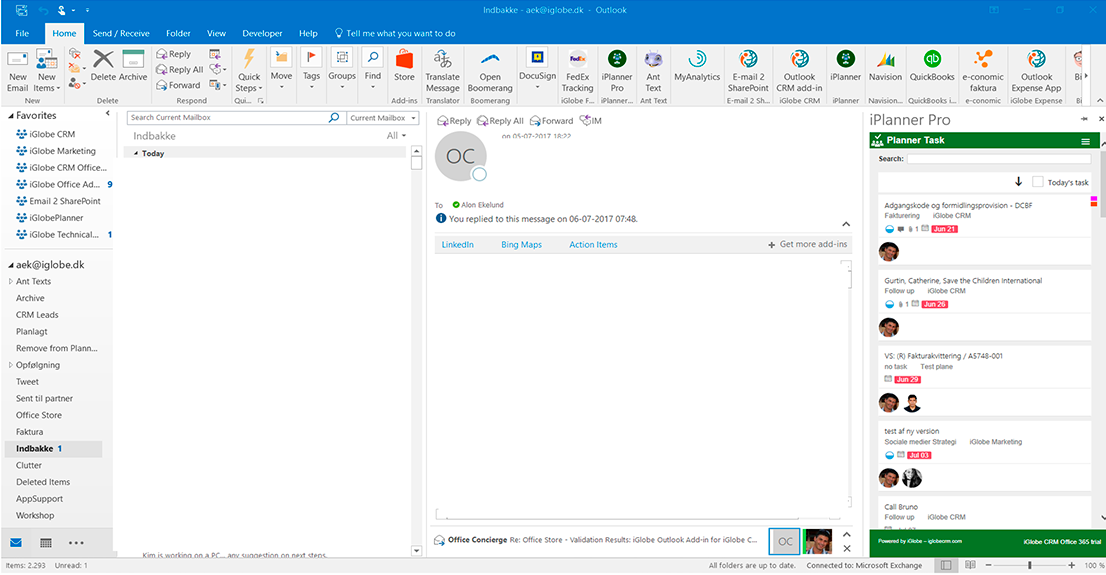Viewport: 1106px width, 575px height.
Task: Click the Translate Message icon
Action: (x=442, y=59)
